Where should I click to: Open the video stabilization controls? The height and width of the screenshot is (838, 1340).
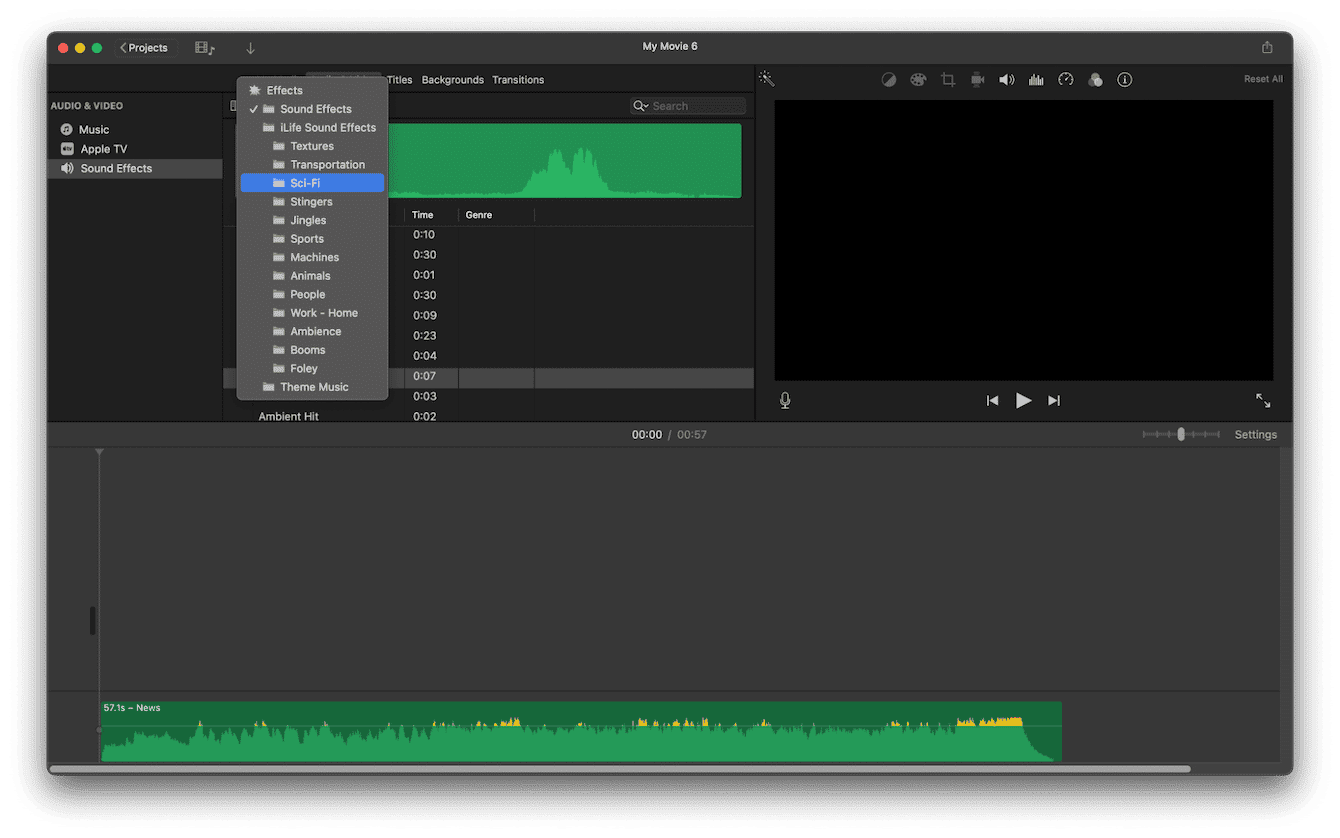[977, 79]
